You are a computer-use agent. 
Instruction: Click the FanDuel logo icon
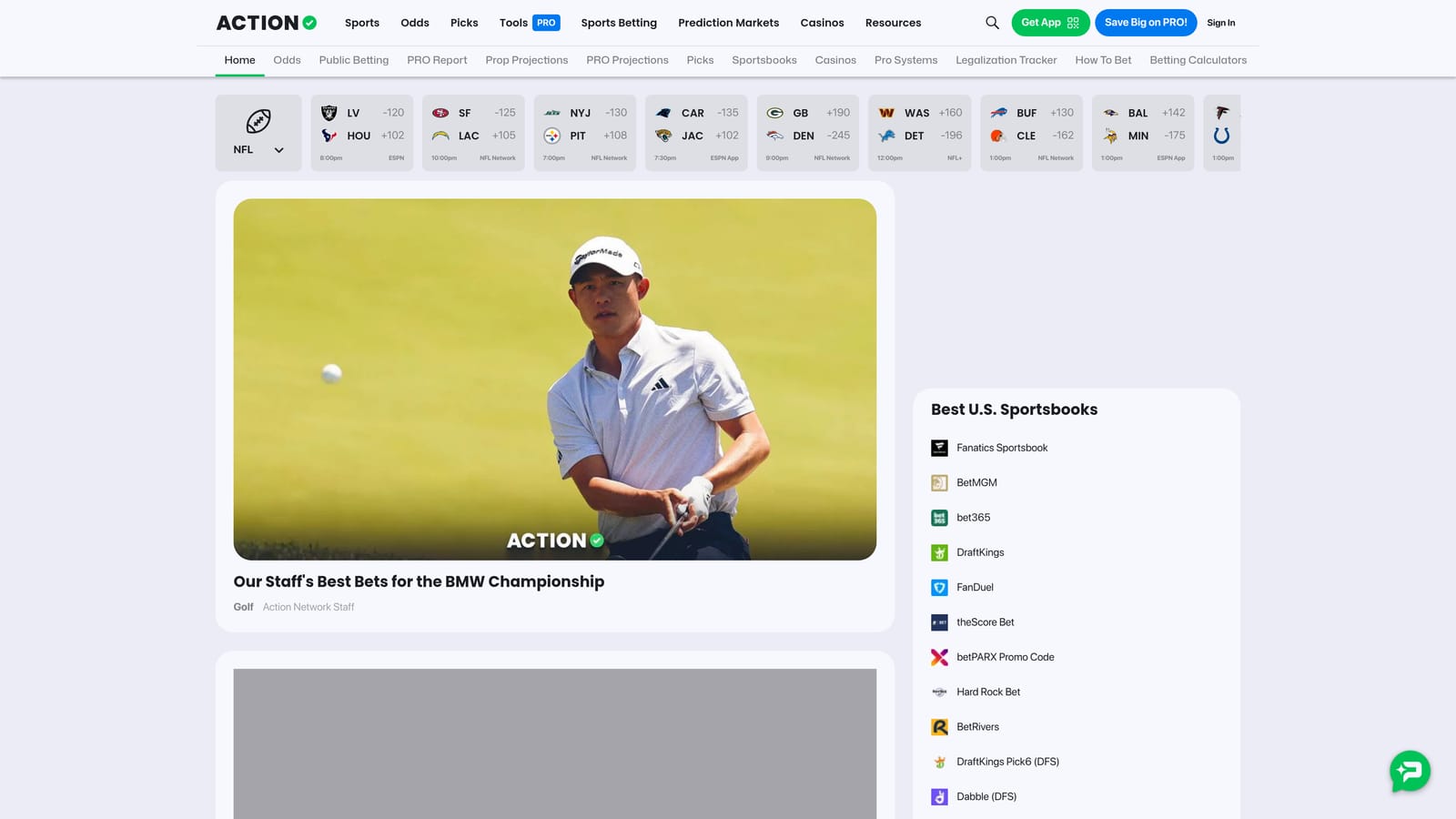[x=939, y=588]
